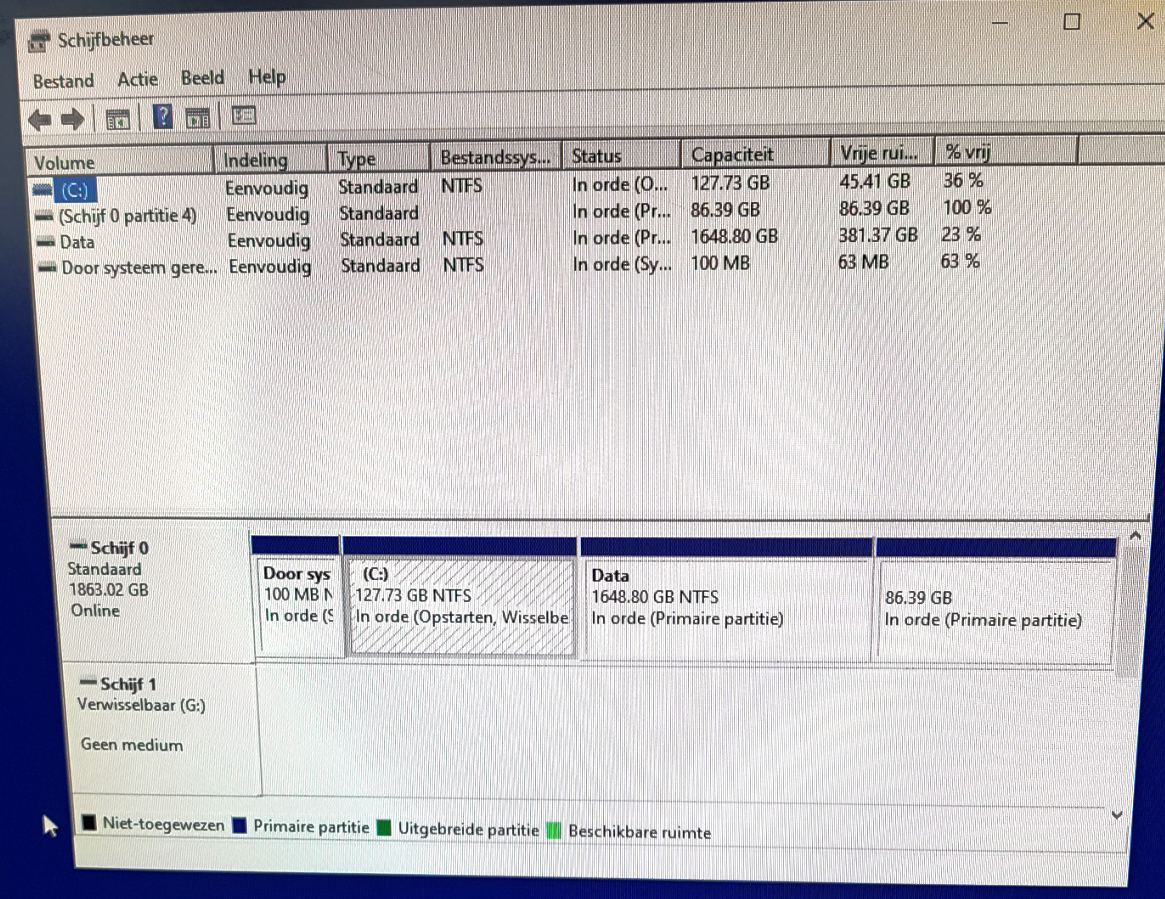The width and height of the screenshot is (1165, 899).
Task: Click the properties/settings list toolbar icon
Action: [244, 115]
